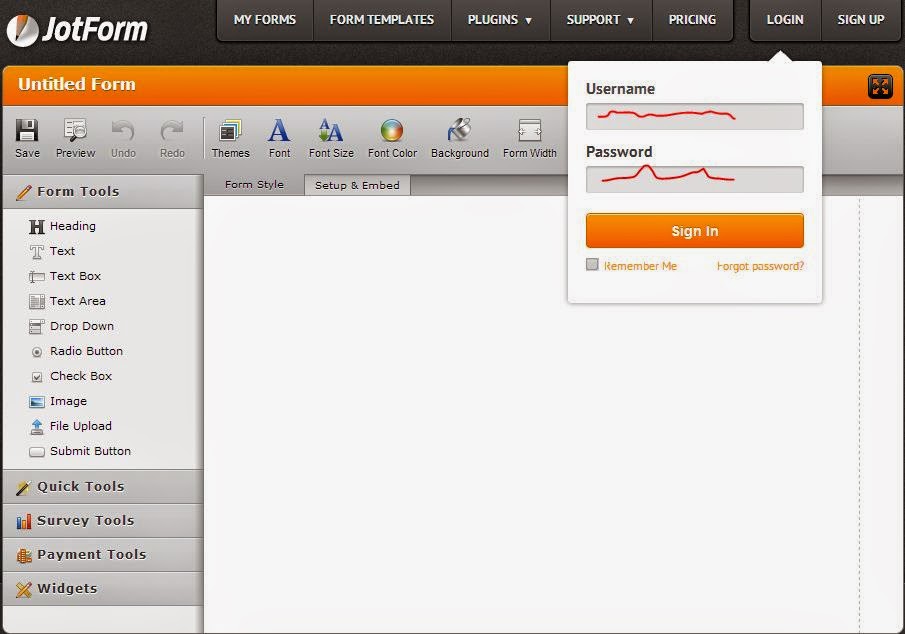The image size is (905, 634).
Task: Click the JotForm logo
Action: click(x=77, y=29)
